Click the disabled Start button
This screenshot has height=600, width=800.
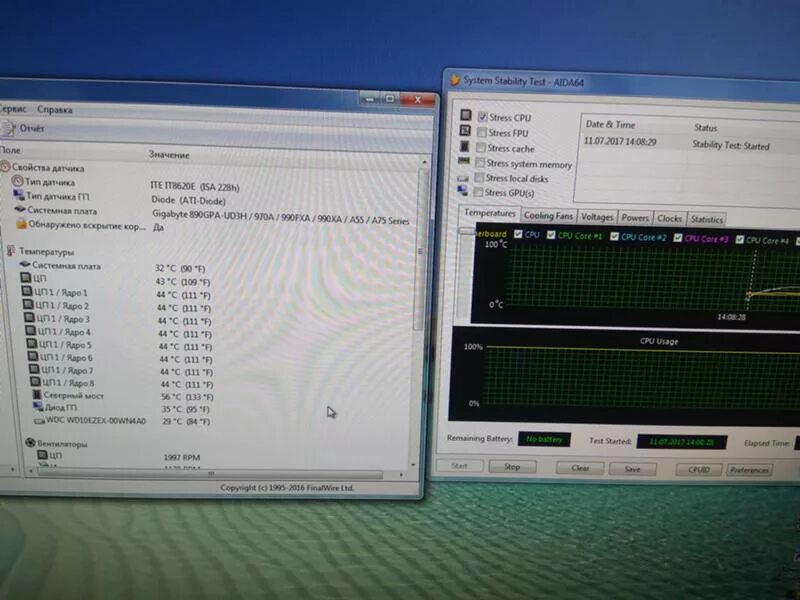click(459, 465)
